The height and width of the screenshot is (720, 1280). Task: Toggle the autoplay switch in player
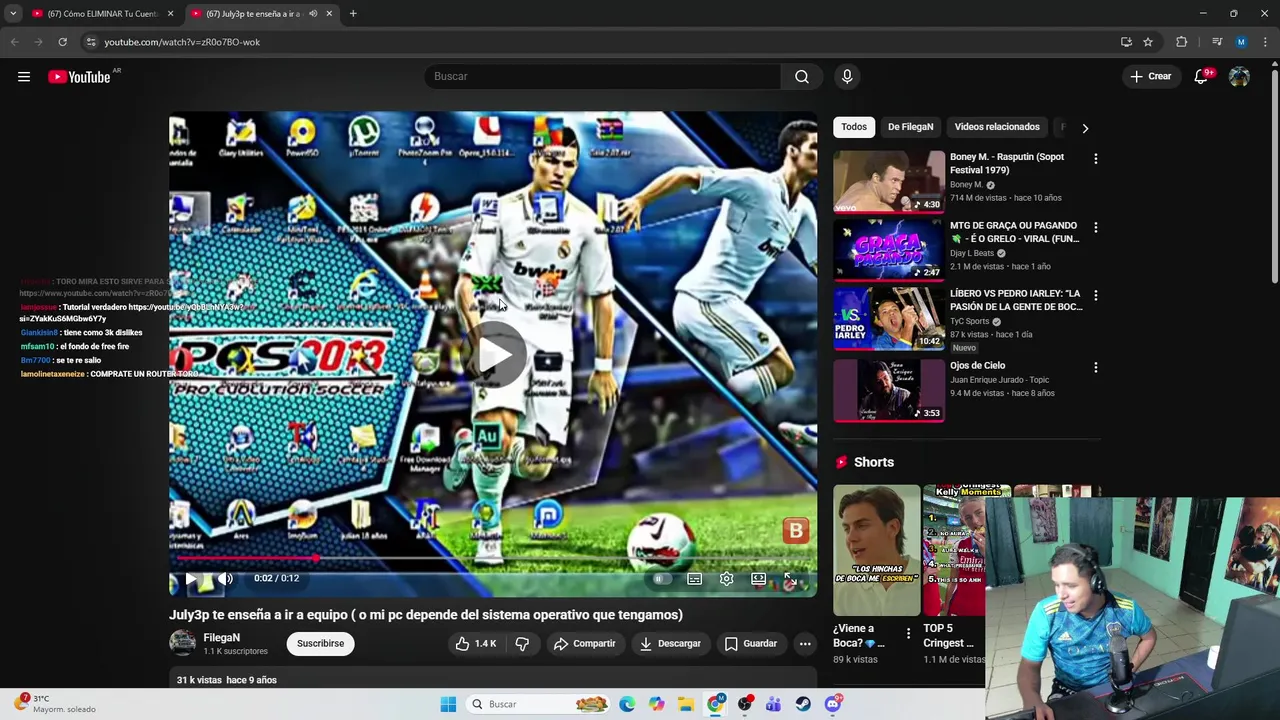pos(660,579)
